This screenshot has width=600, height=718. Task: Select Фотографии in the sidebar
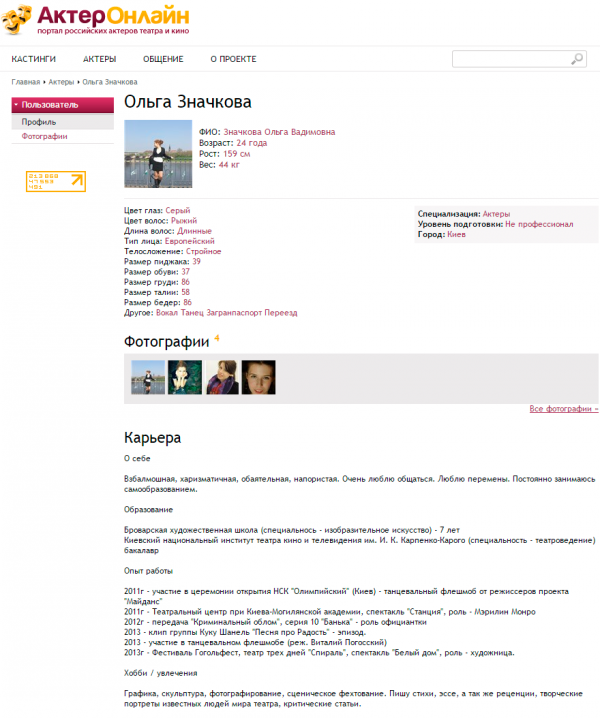(x=45, y=136)
